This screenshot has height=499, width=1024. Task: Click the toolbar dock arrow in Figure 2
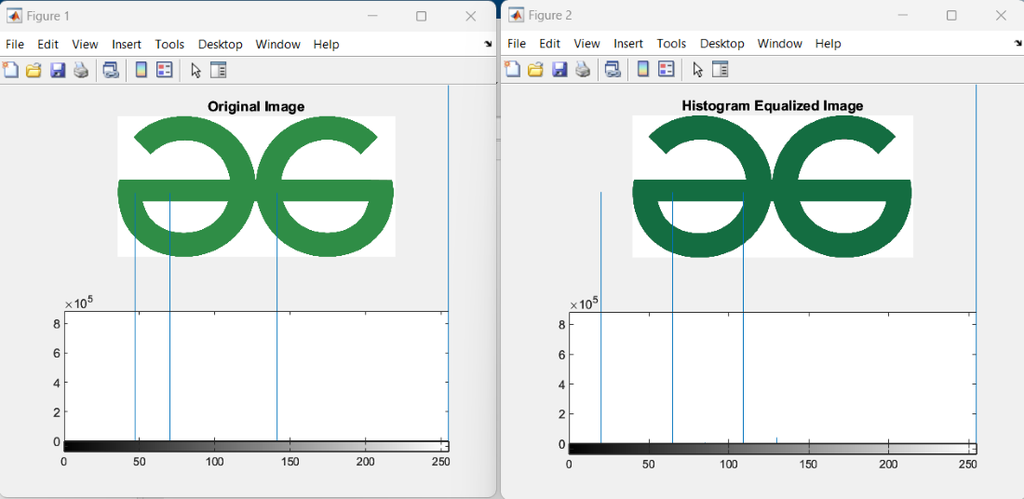(x=1019, y=43)
